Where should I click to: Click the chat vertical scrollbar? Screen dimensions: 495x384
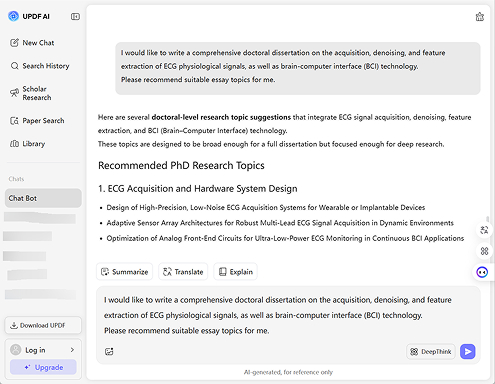[x=488, y=219]
